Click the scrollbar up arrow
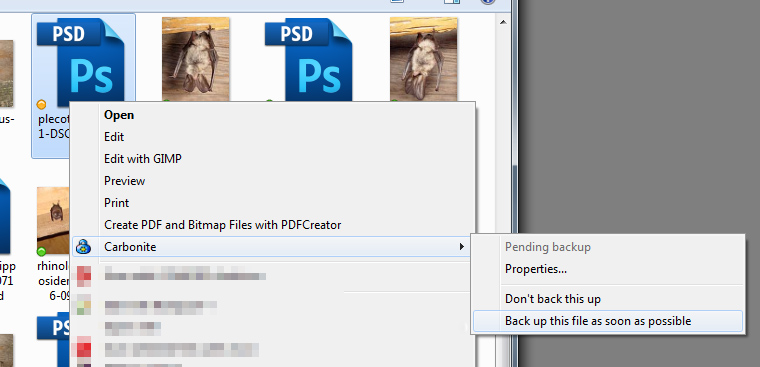This screenshot has height=367, width=760. tap(503, 22)
